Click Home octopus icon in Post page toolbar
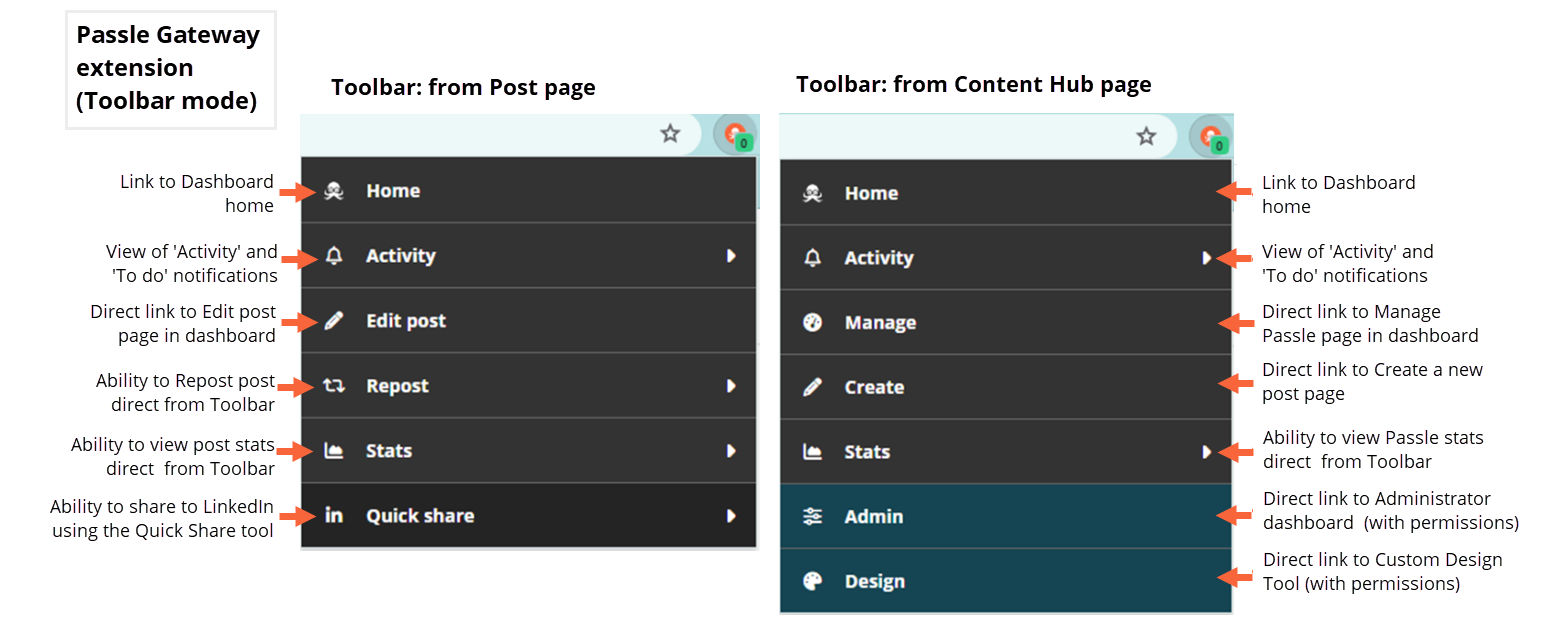This screenshot has height=637, width=1546. point(334,191)
